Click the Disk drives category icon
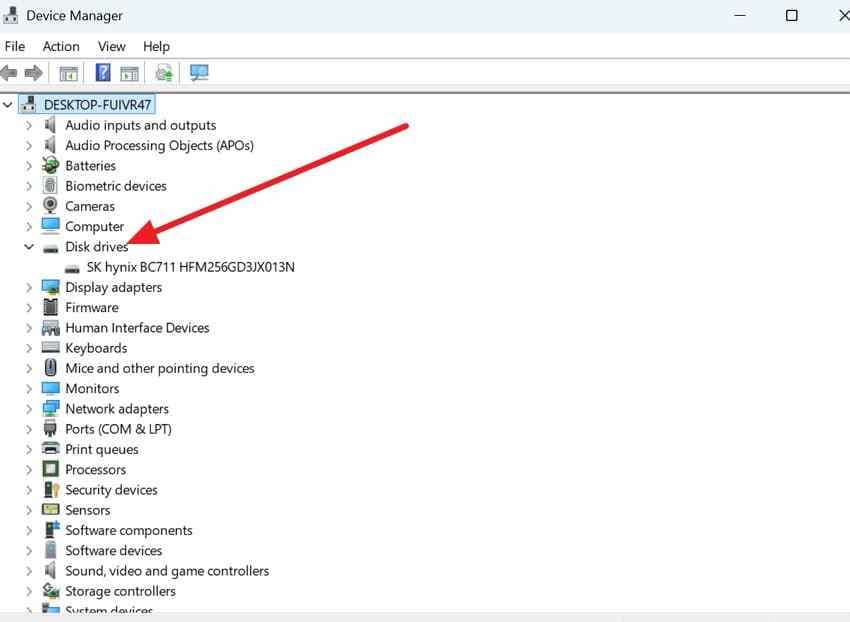 (x=50, y=248)
